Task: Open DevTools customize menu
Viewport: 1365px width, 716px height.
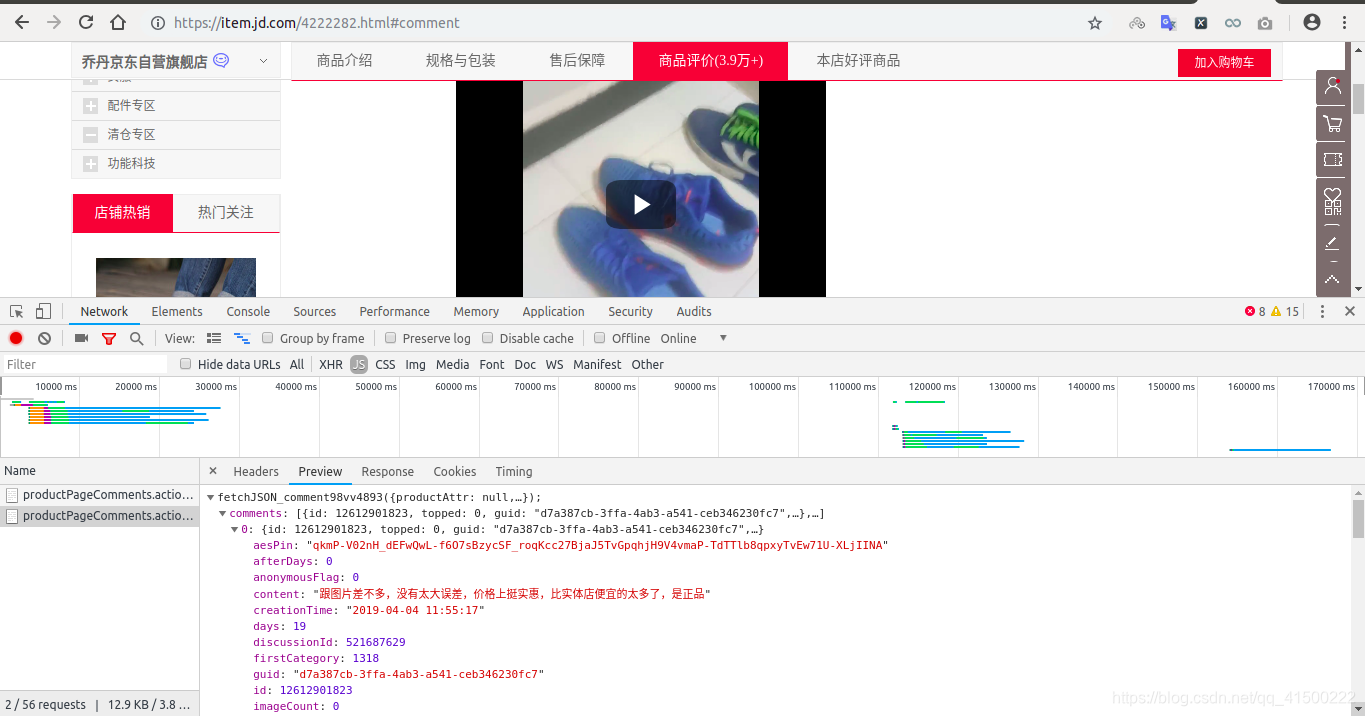Action: click(x=1322, y=311)
